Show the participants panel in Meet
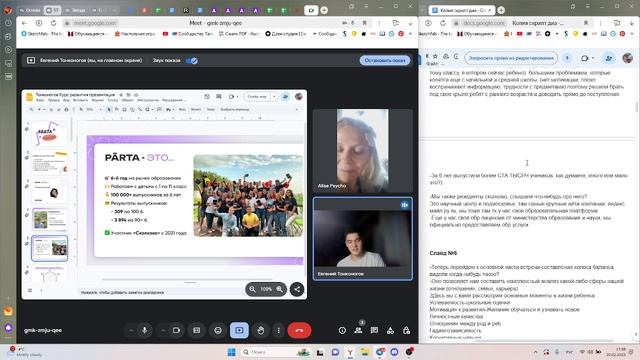Viewport: 640px width, 360px height. (x=358, y=331)
